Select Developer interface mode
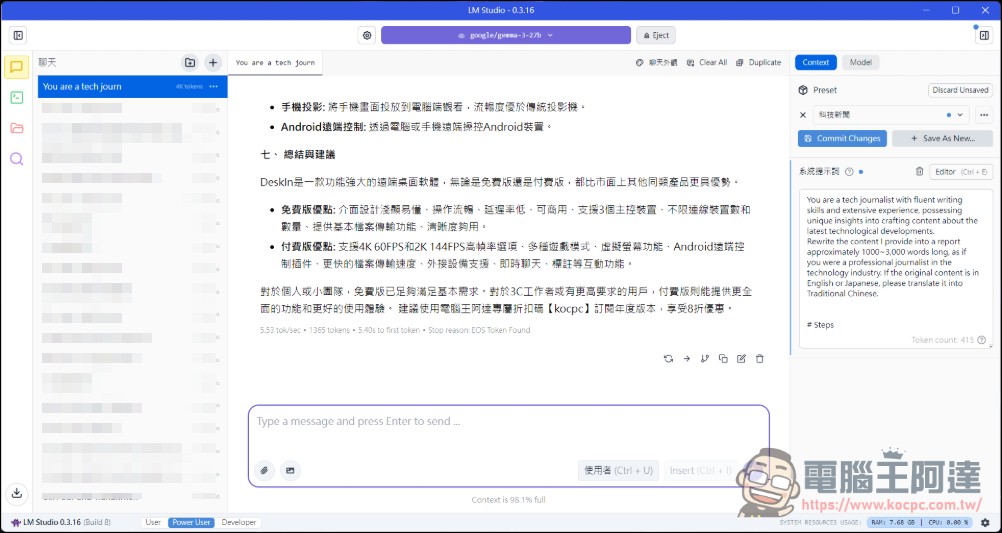Image resolution: width=1002 pixels, height=533 pixels. coord(239,522)
